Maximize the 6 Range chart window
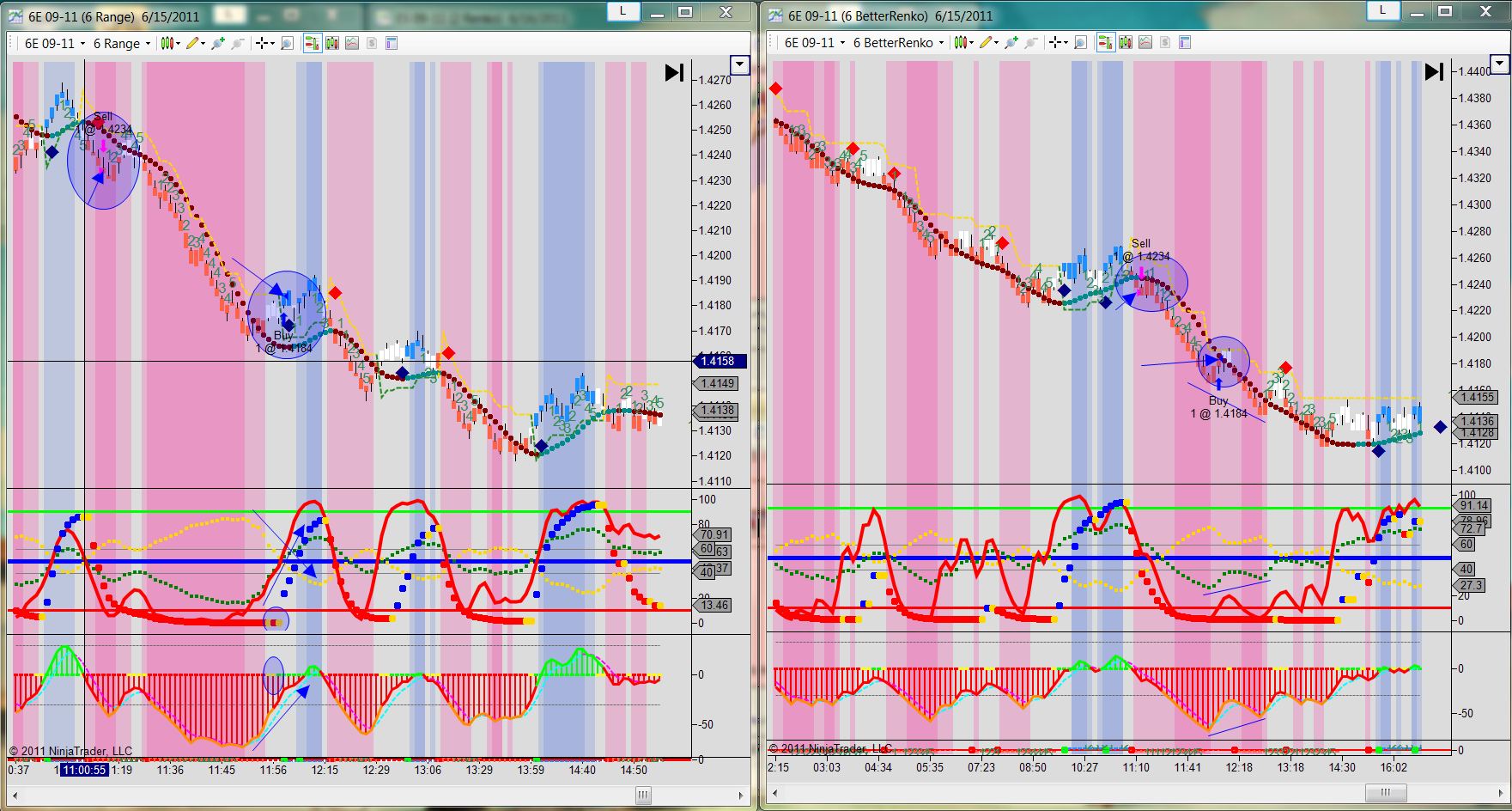1512x811 pixels. 685,11
